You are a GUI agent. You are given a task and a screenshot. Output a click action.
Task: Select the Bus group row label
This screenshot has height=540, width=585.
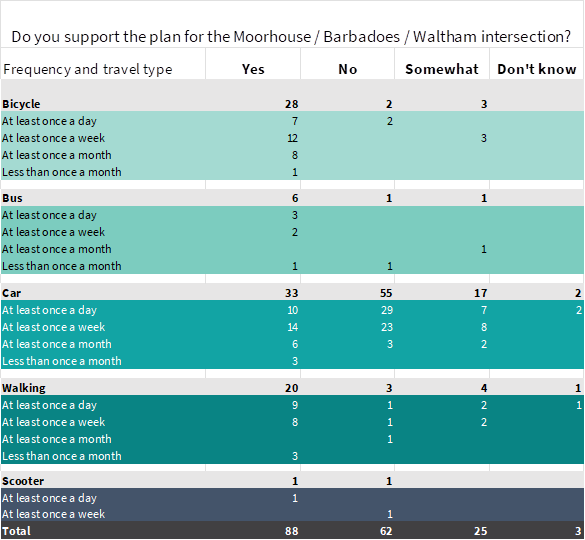[x=12, y=198]
